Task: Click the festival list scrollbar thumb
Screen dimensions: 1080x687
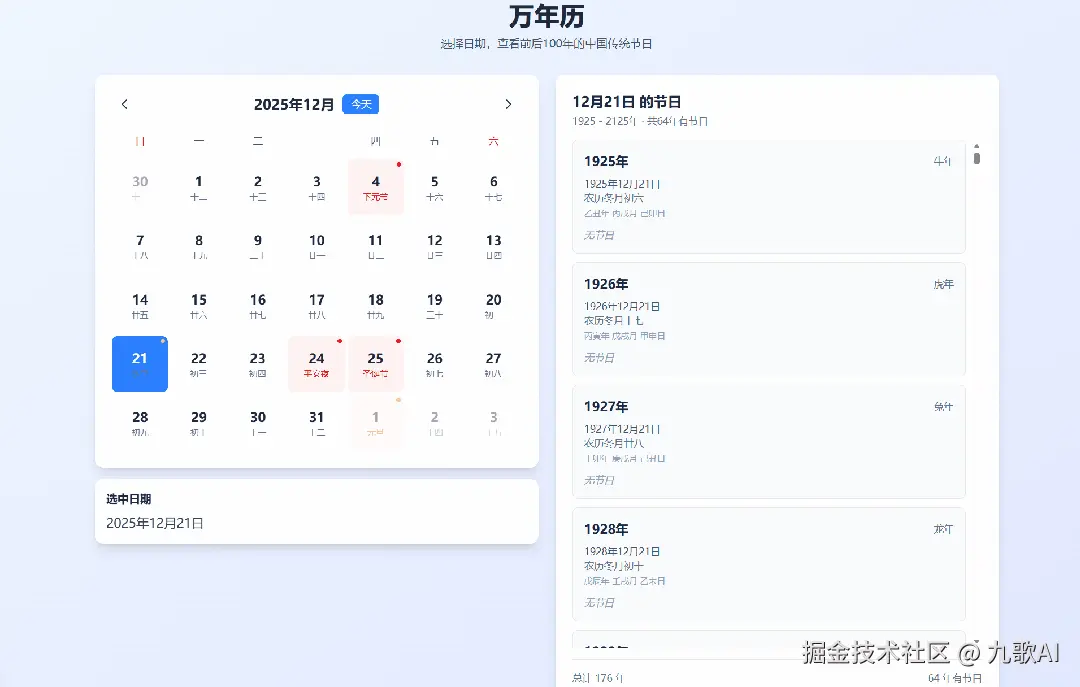Action: [x=977, y=156]
